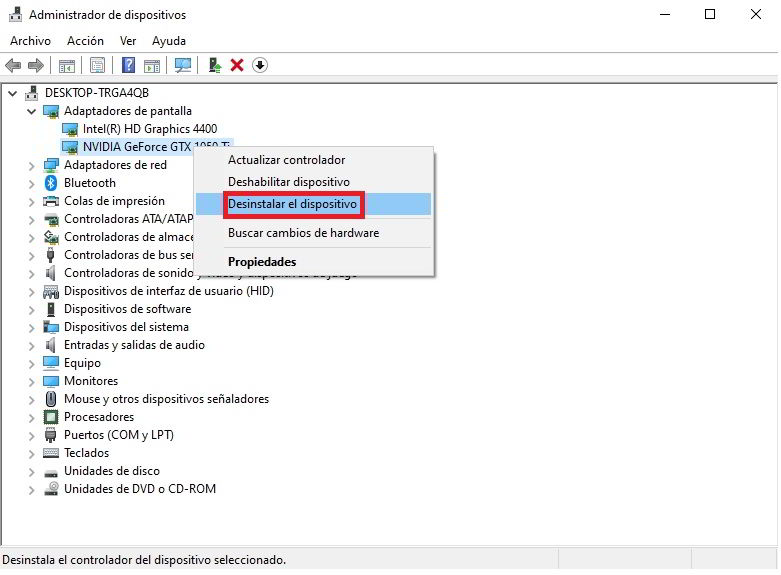Click the Colas de impresión printer icon
The image size is (781, 575).
tap(51, 201)
